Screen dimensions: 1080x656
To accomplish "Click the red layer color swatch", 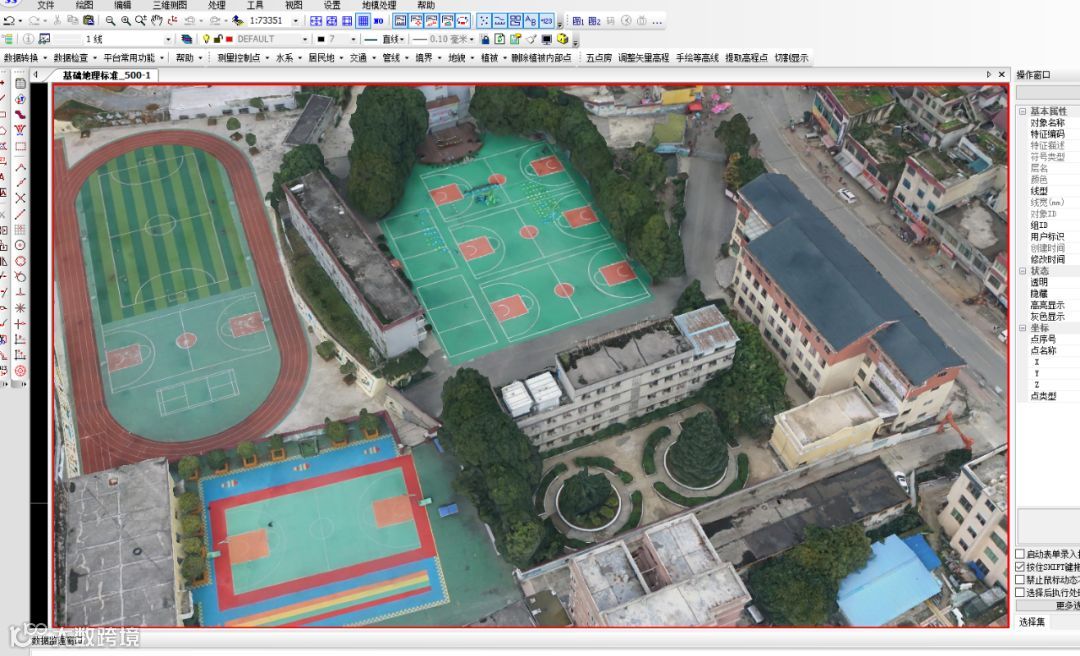I will tap(229, 39).
